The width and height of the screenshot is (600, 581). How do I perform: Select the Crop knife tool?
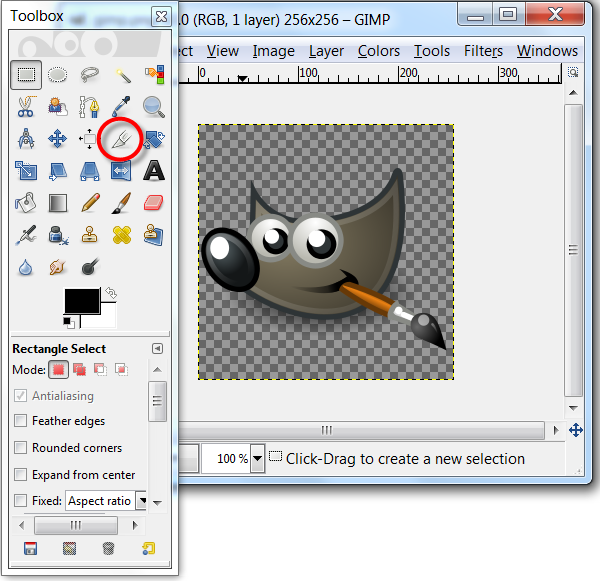121,139
